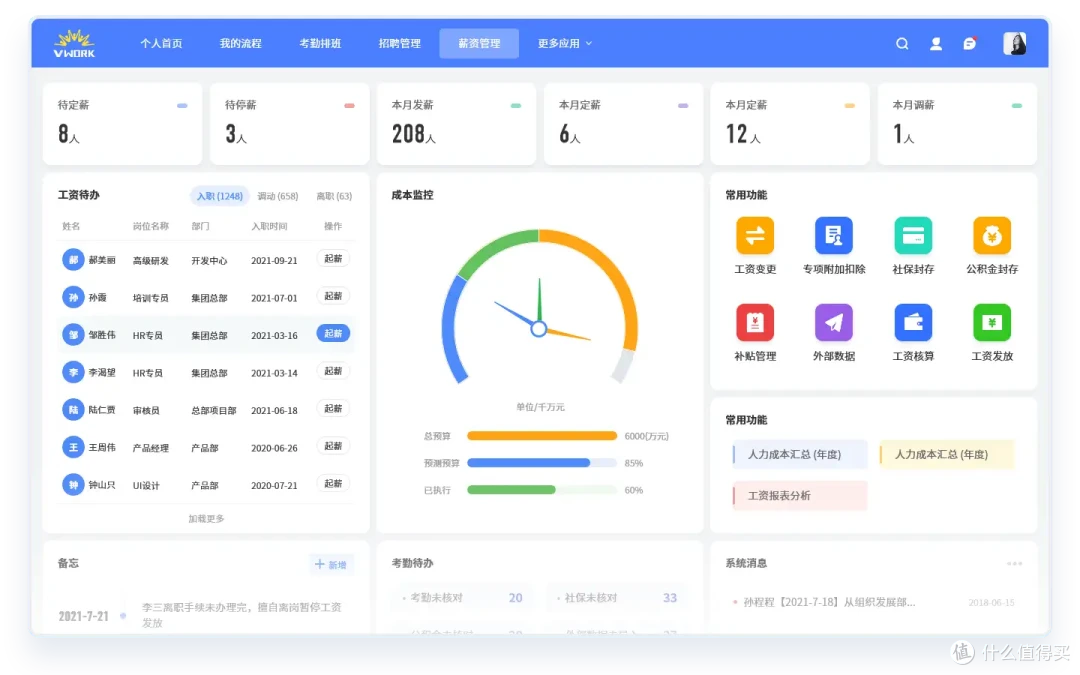Viewport: 1080px width, 675px height.
Task: Click 起薪 button for 孙薇
Action: (x=333, y=295)
